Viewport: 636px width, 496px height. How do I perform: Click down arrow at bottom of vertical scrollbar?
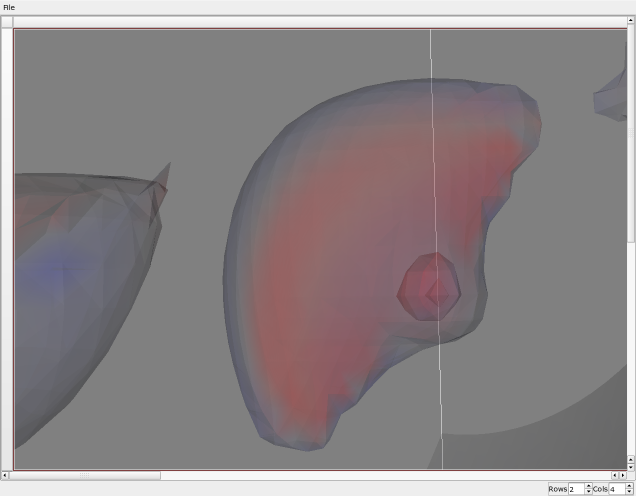click(x=631, y=468)
